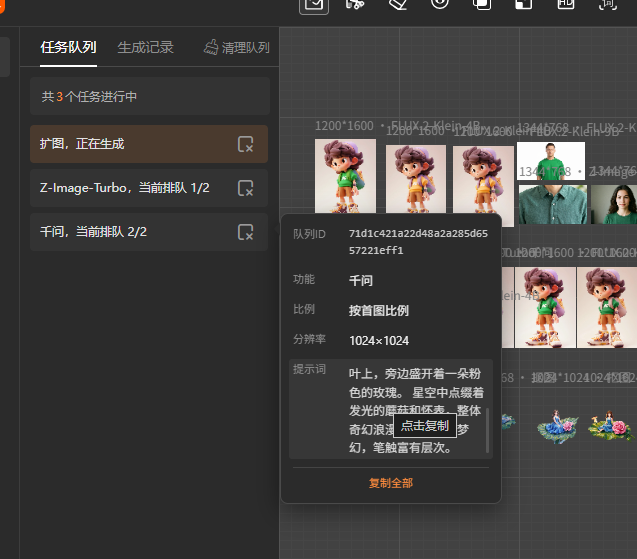Open the green-shirt cartoon boy thumbnail in top row
Screen dimensions: 637x559
tap(345, 176)
